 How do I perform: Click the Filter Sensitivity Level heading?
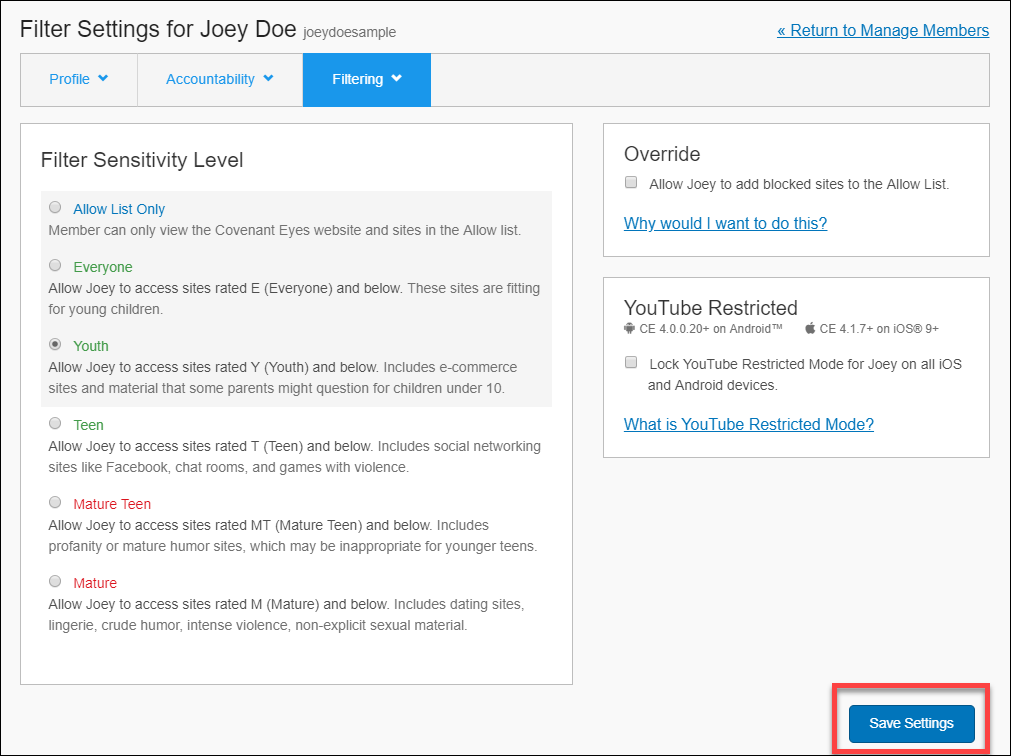pos(142,160)
